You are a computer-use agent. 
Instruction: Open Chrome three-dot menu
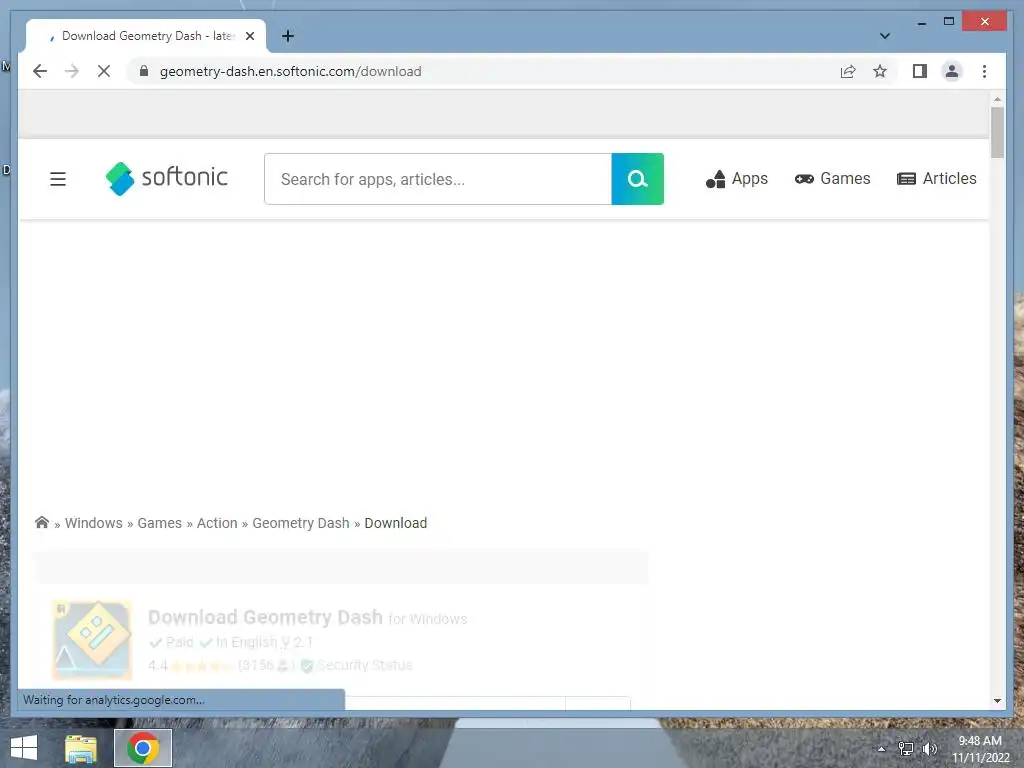click(984, 71)
